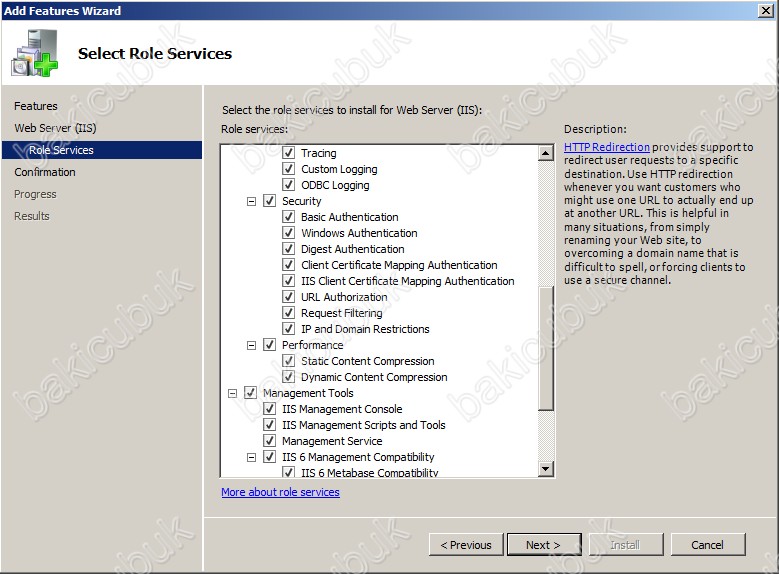Select ODBC Logging label text

pos(335,185)
